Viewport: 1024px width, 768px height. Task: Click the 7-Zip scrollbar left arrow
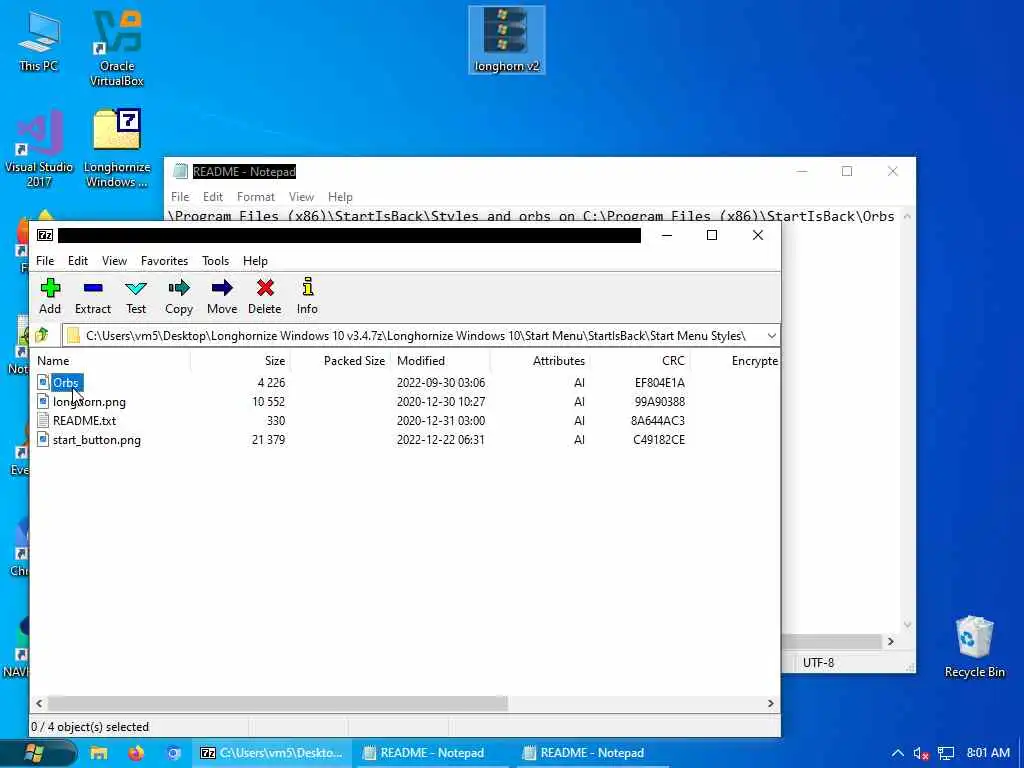pos(39,703)
